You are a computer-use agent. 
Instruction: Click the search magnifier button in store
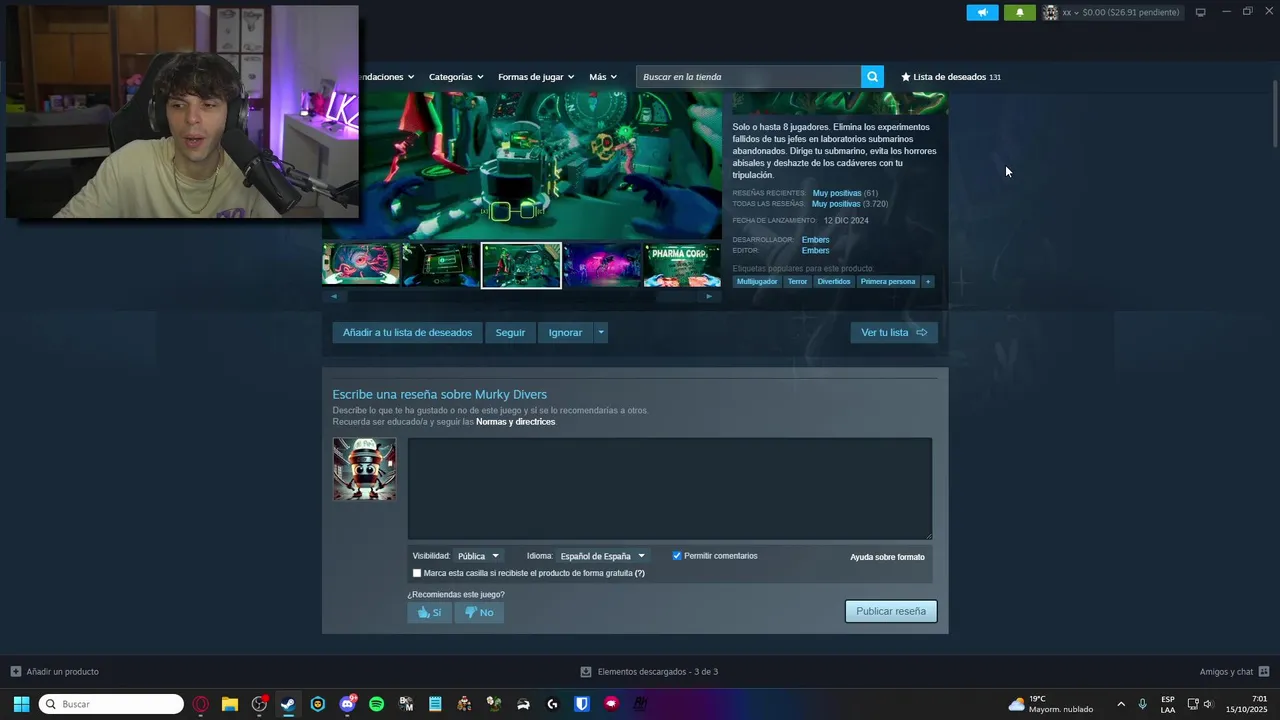[872, 77]
